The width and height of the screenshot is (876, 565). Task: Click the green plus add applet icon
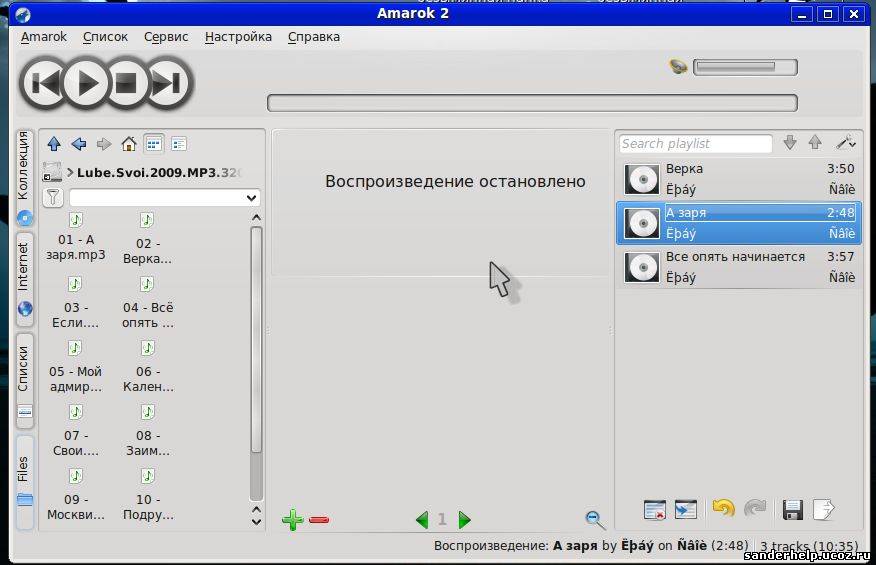click(293, 520)
